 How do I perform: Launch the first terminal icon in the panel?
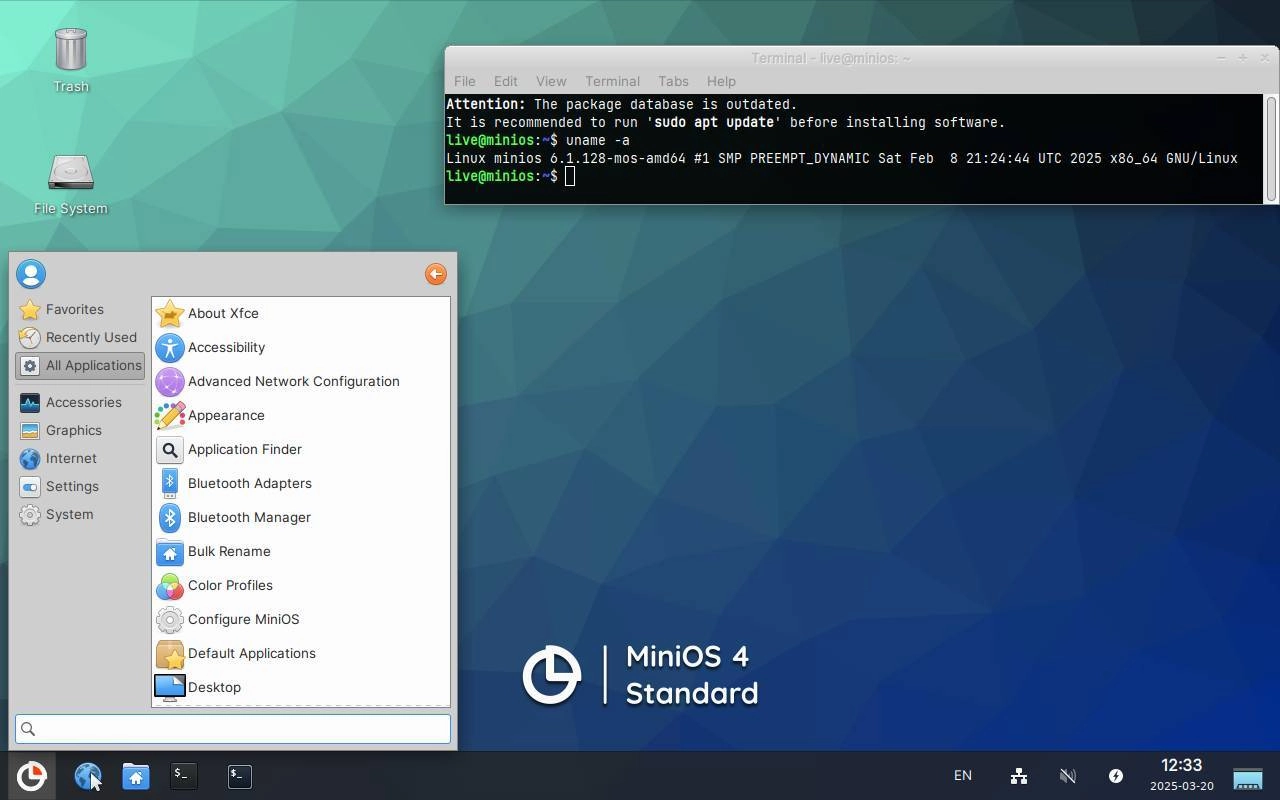[x=184, y=776]
